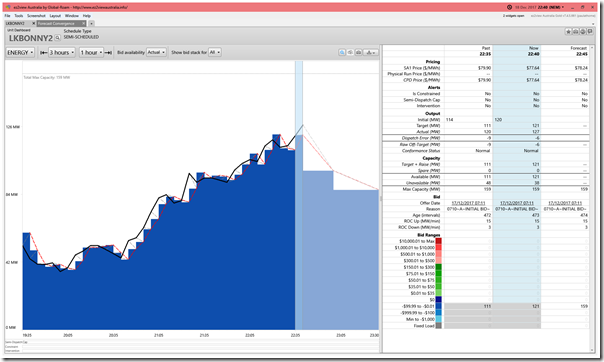Close the LKBONNY2 tab

(x=34, y=23)
